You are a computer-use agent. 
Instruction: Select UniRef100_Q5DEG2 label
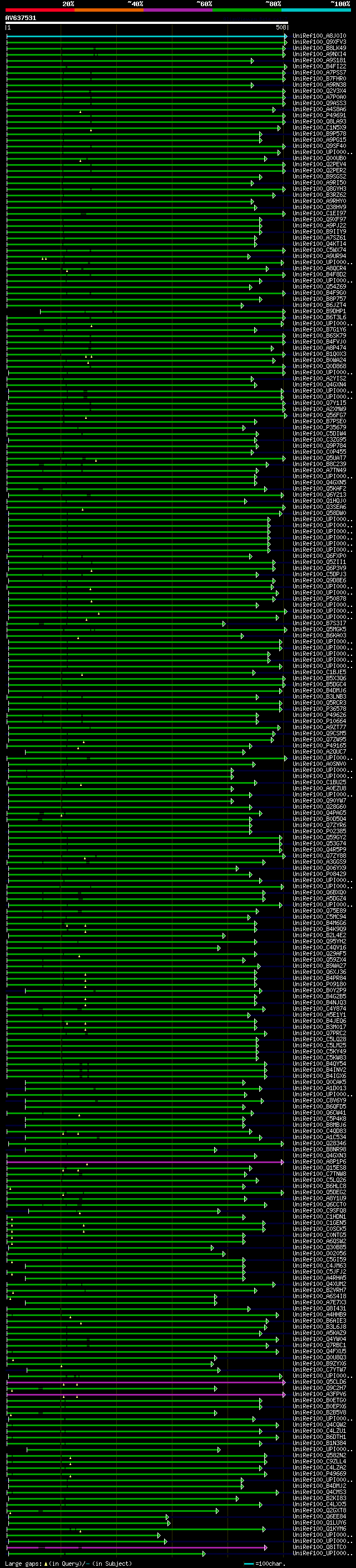point(319,1192)
